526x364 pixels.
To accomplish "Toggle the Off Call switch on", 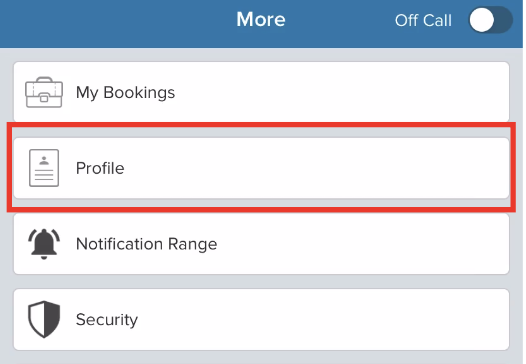I will coord(490,20).
